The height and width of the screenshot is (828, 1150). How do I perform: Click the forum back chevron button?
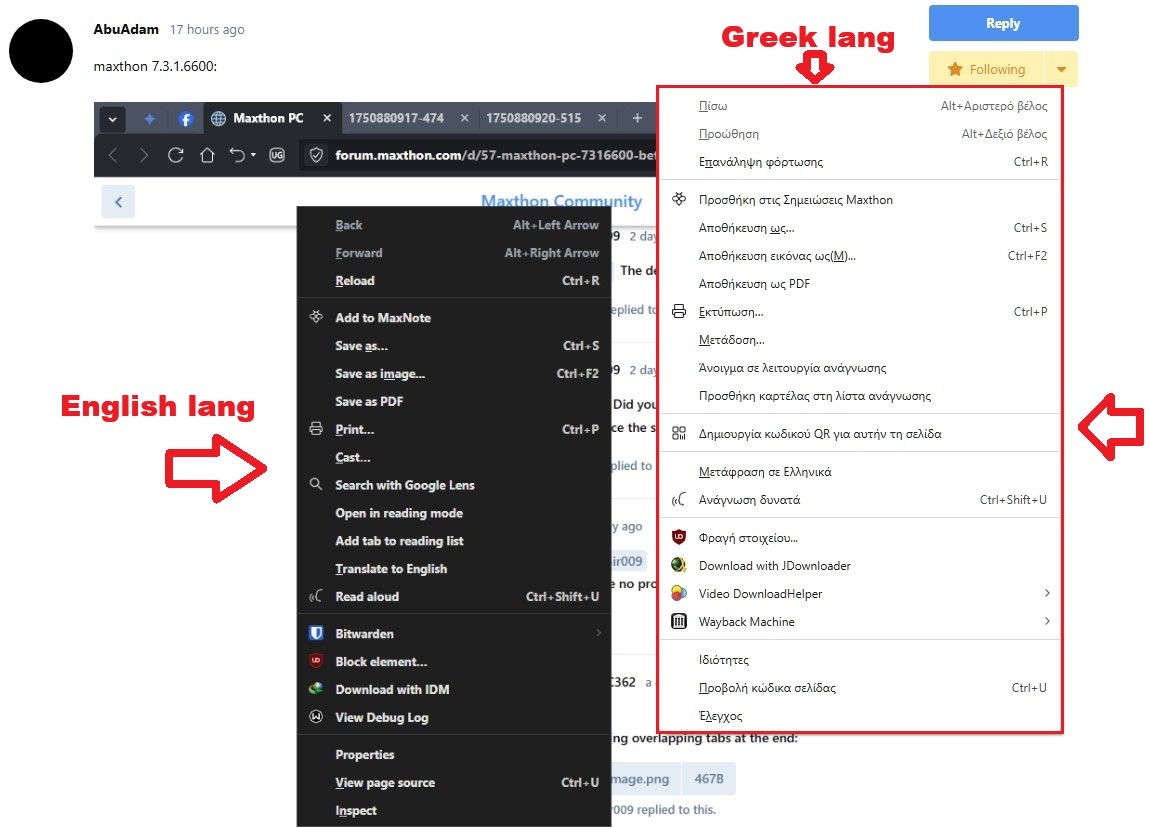point(118,202)
